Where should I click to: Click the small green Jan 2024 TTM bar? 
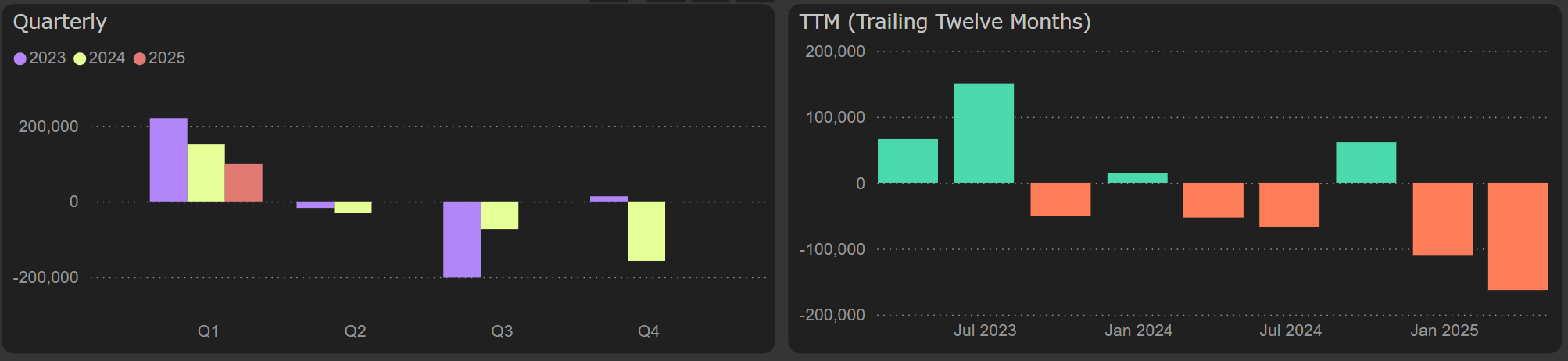1137,178
